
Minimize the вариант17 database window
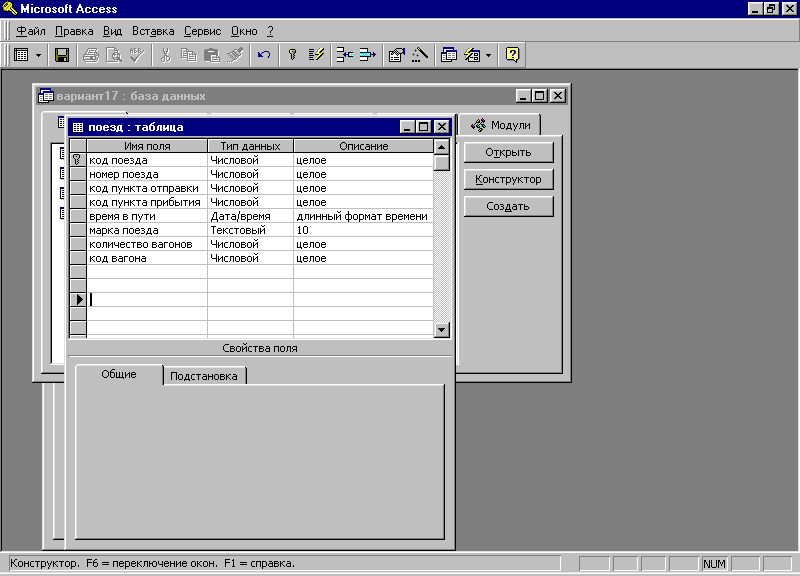coord(523,96)
